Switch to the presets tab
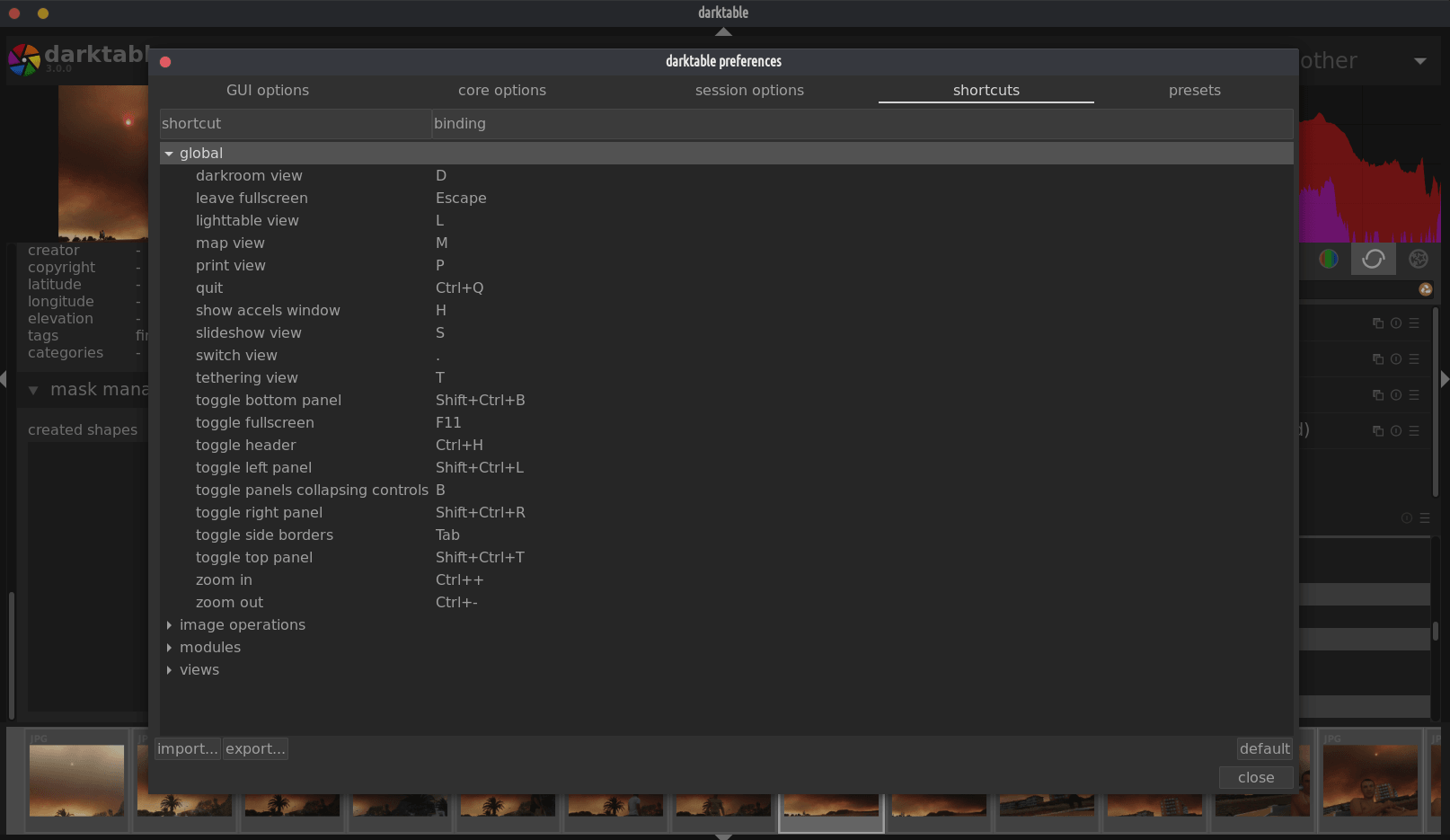The height and width of the screenshot is (840, 1450). point(1195,90)
